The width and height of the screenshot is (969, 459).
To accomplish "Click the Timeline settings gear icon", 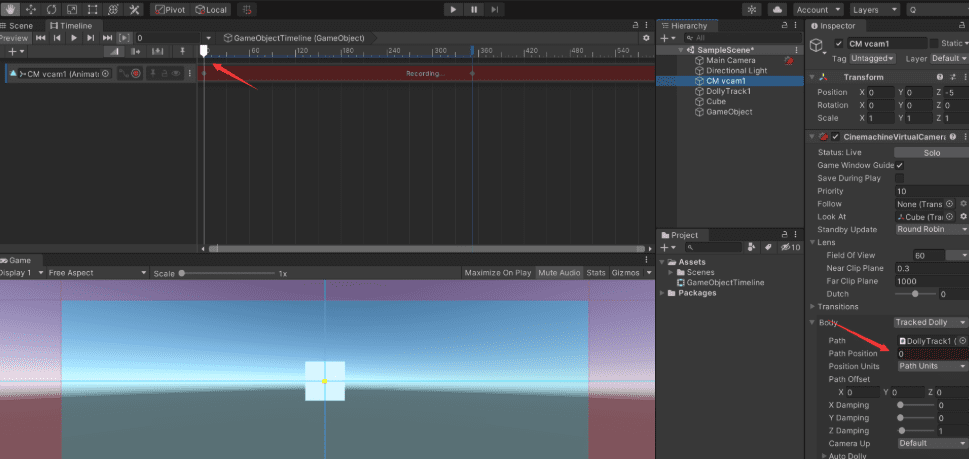I will (646, 38).
